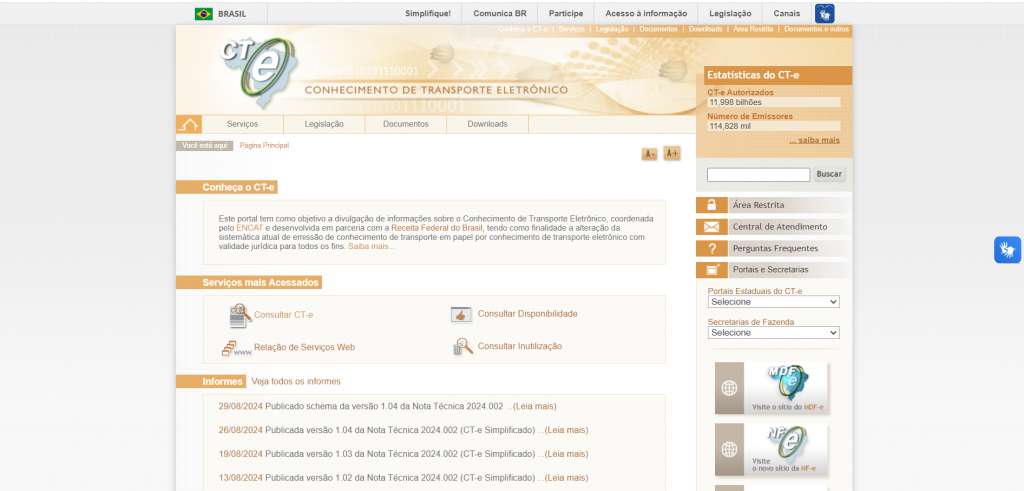1024x491 pixels.
Task: Click Central de Atendimento sidebar label
Action: point(780,227)
